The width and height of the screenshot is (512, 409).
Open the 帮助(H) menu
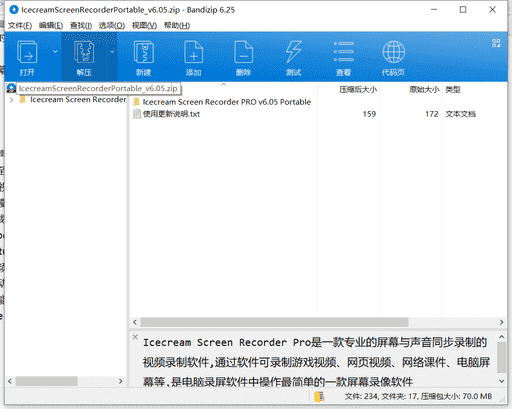(177, 25)
